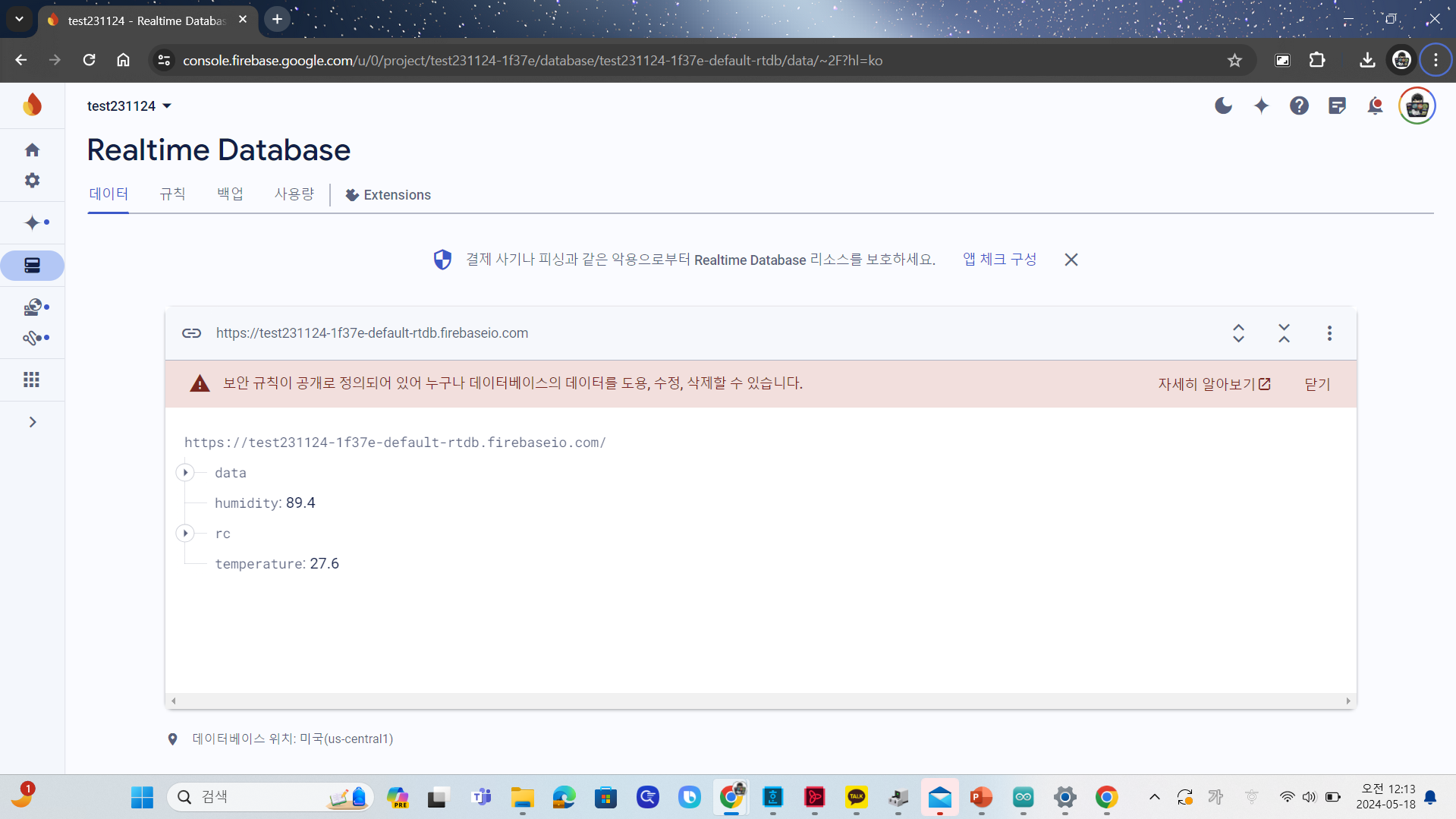The height and width of the screenshot is (819, 1456).
Task: Switch to the 백업 tab
Action: pos(230,194)
